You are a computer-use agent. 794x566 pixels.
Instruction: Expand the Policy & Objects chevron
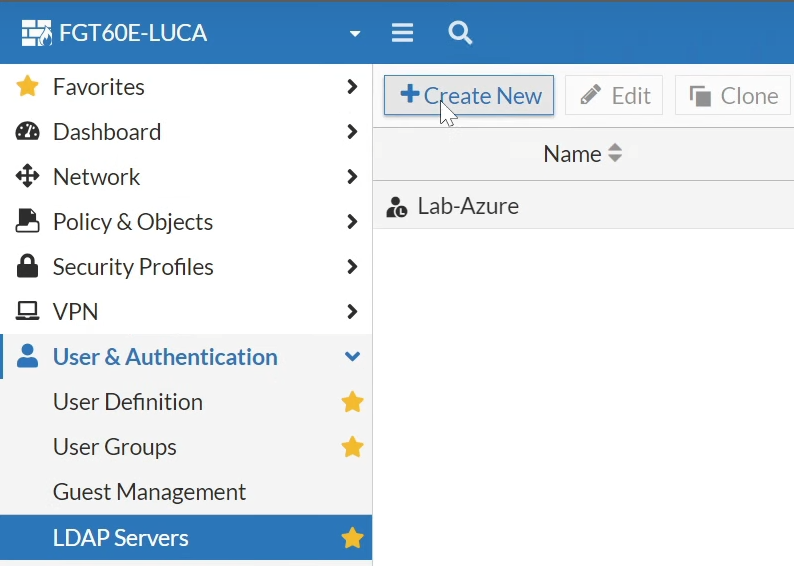point(352,221)
